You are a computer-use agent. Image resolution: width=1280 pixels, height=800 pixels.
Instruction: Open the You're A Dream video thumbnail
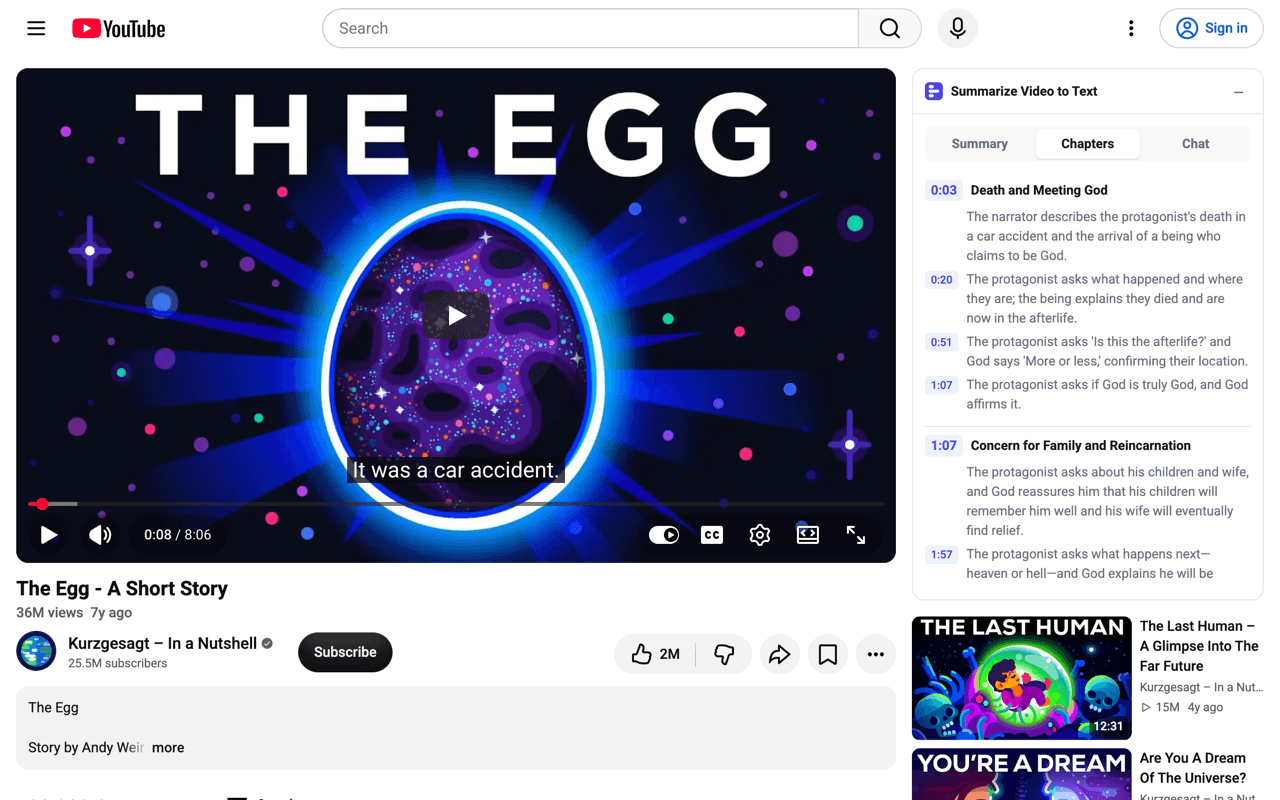[1022, 774]
